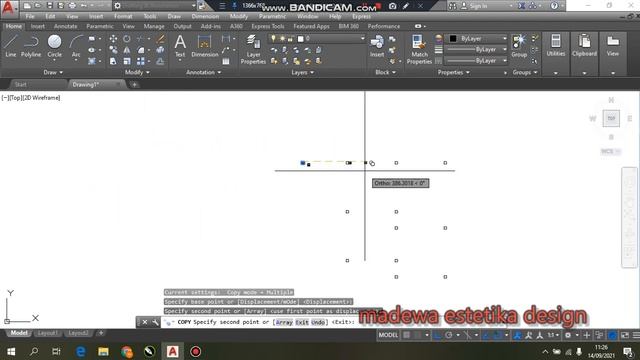Toggle Object Snap in status bar

tap(497, 335)
